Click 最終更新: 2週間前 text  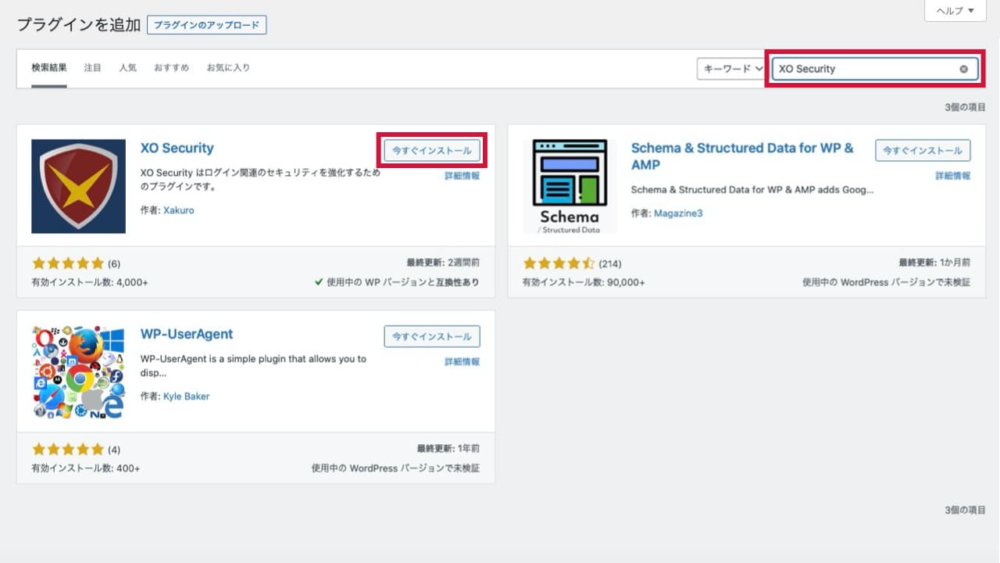pyautogui.click(x=443, y=263)
